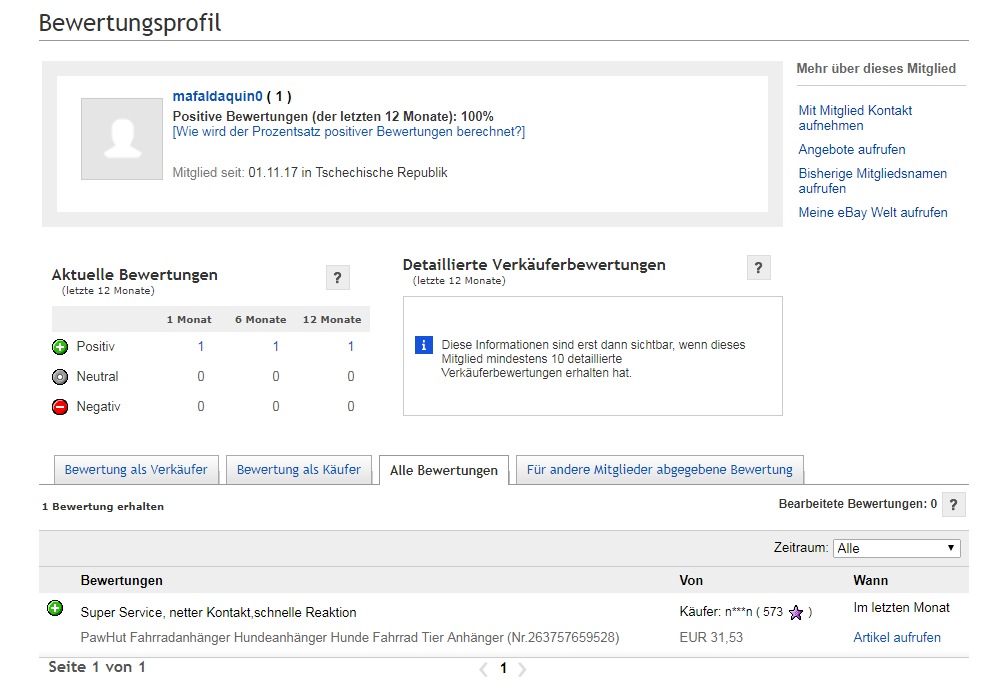Select the Alle Bewertungen tab
The height and width of the screenshot is (690, 1004).
pos(444,470)
